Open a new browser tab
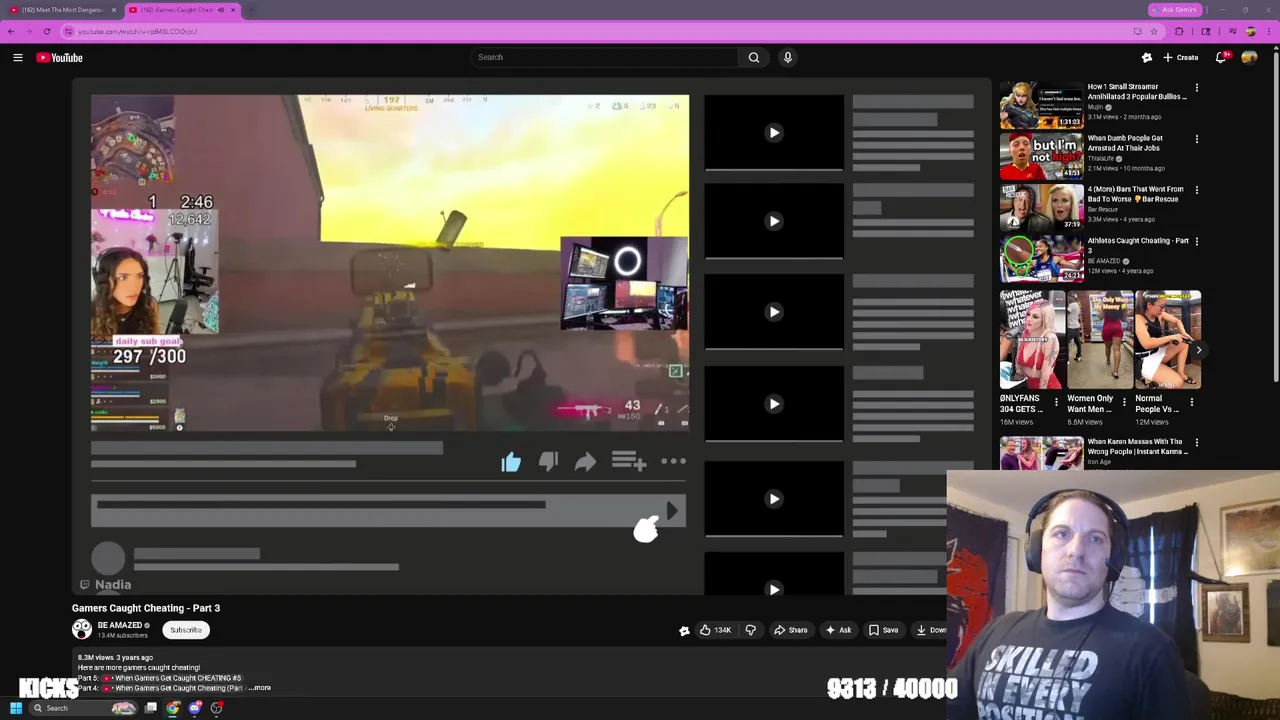Screen dimensions: 1280x720 250,10
